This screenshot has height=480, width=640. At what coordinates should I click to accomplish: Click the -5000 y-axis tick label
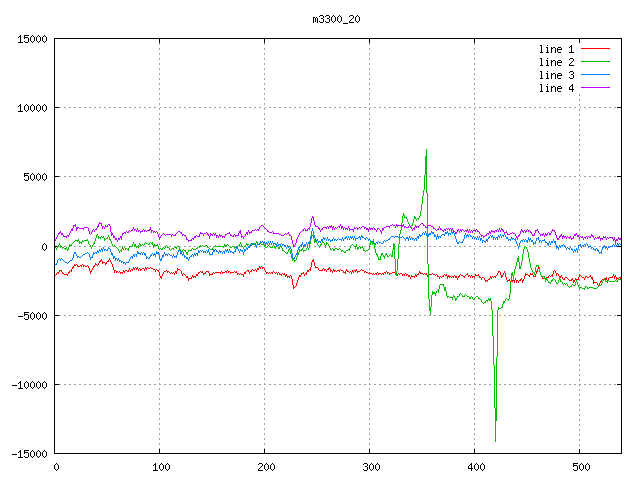click(32, 316)
